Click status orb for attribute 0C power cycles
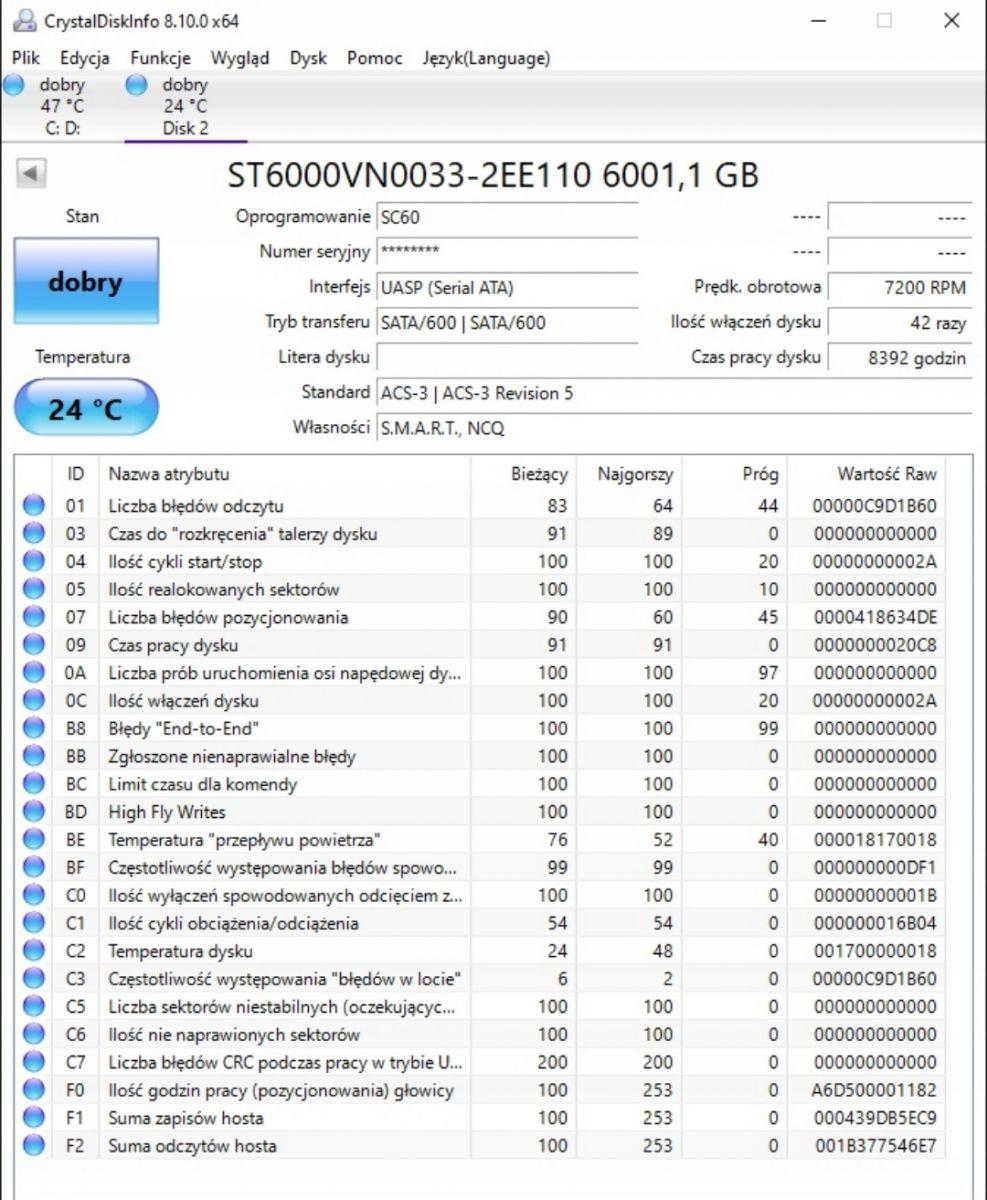Screen dimensions: 987x1200 click(34, 701)
